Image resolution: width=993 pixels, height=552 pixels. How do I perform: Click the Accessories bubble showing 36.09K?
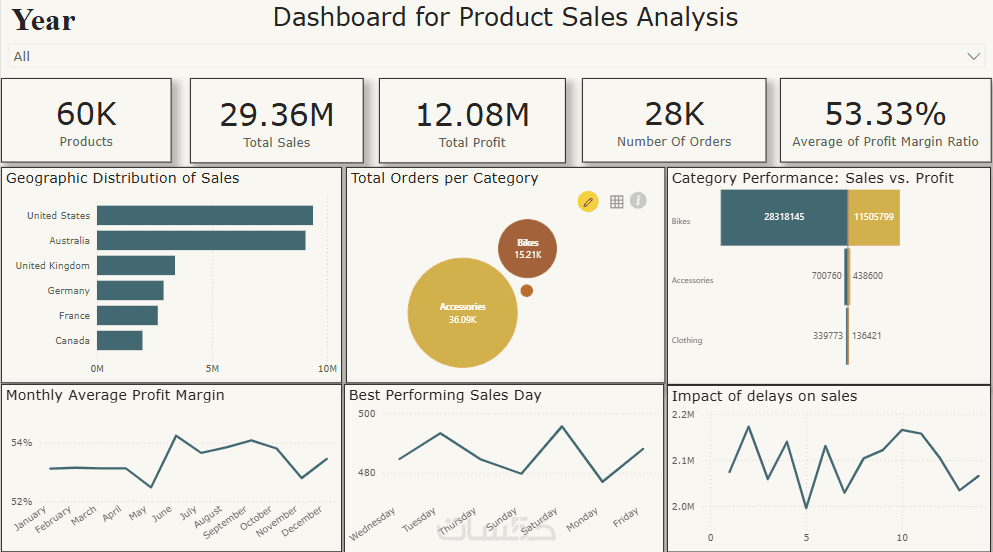pyautogui.click(x=462, y=313)
